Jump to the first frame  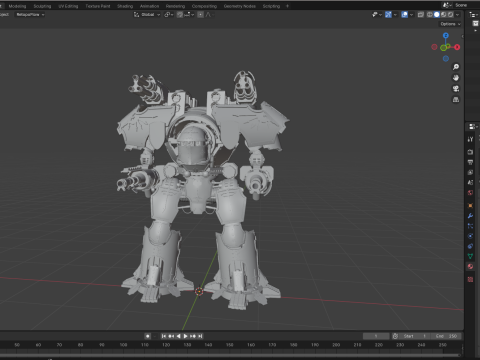click(x=164, y=336)
